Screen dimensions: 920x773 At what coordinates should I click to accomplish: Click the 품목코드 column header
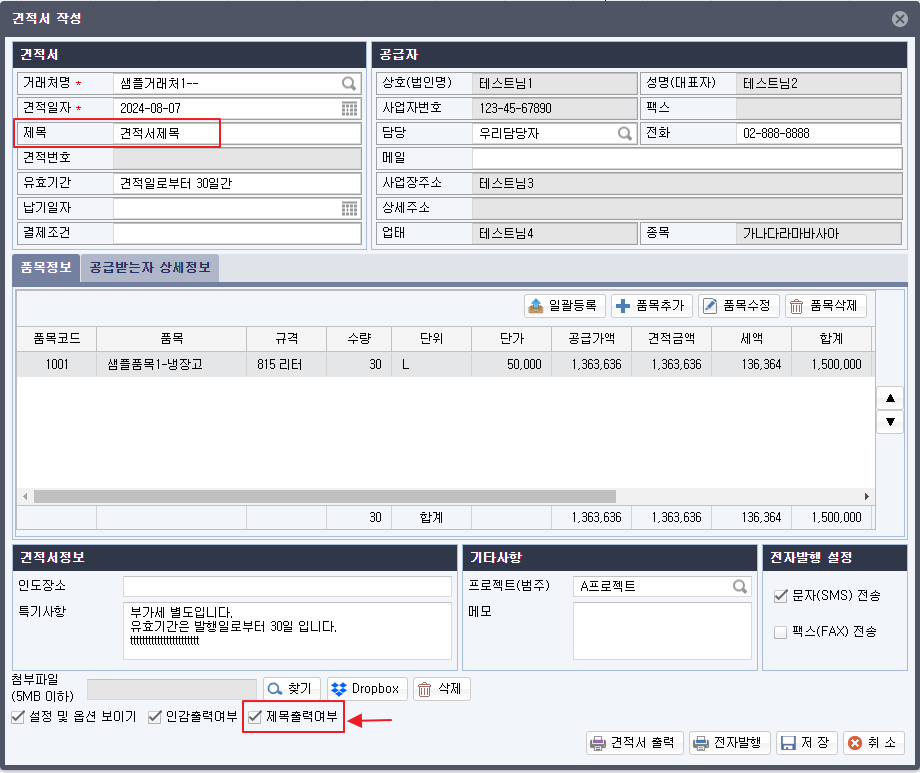57,339
